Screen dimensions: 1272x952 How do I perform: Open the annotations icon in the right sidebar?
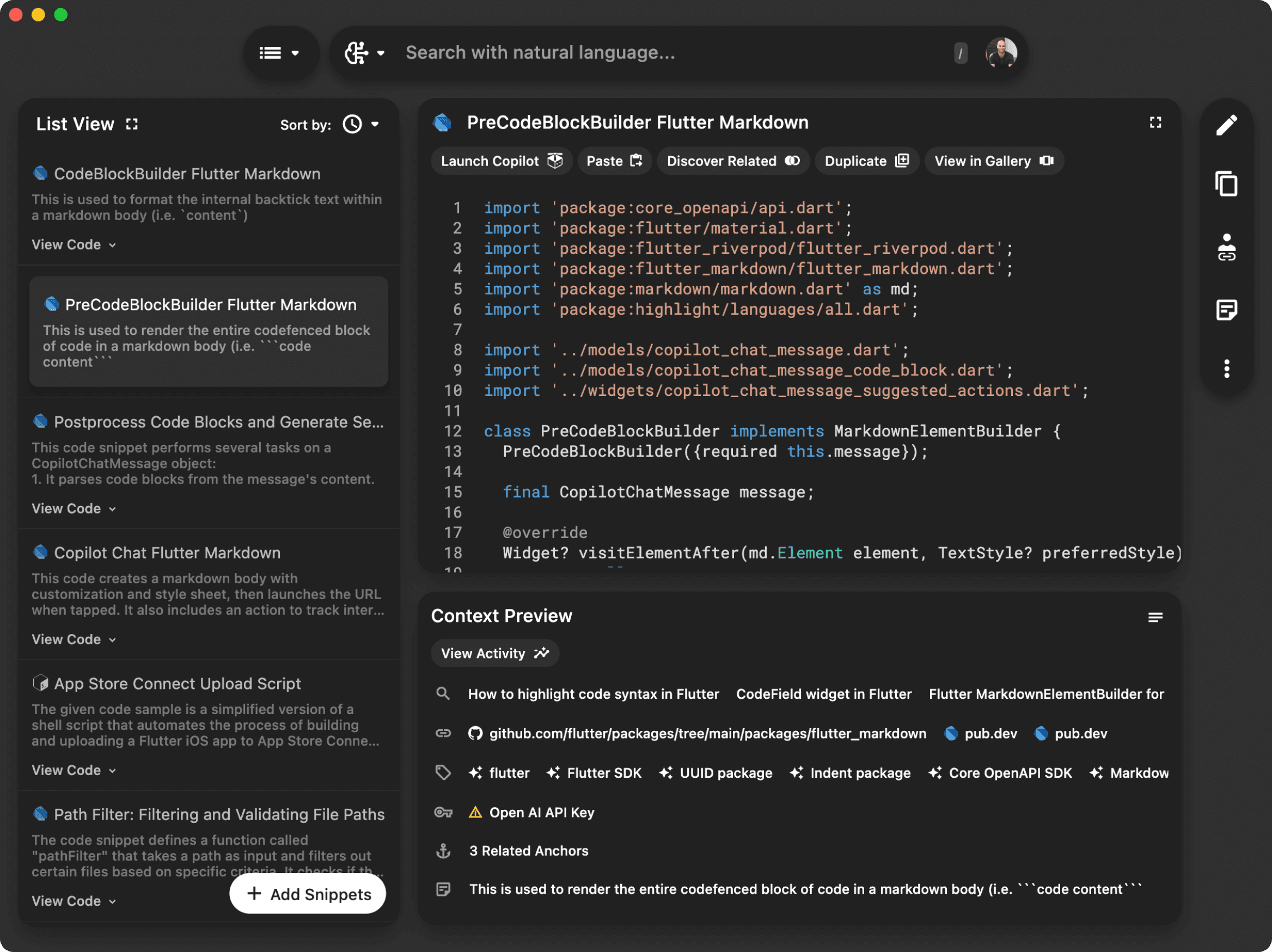click(1228, 310)
